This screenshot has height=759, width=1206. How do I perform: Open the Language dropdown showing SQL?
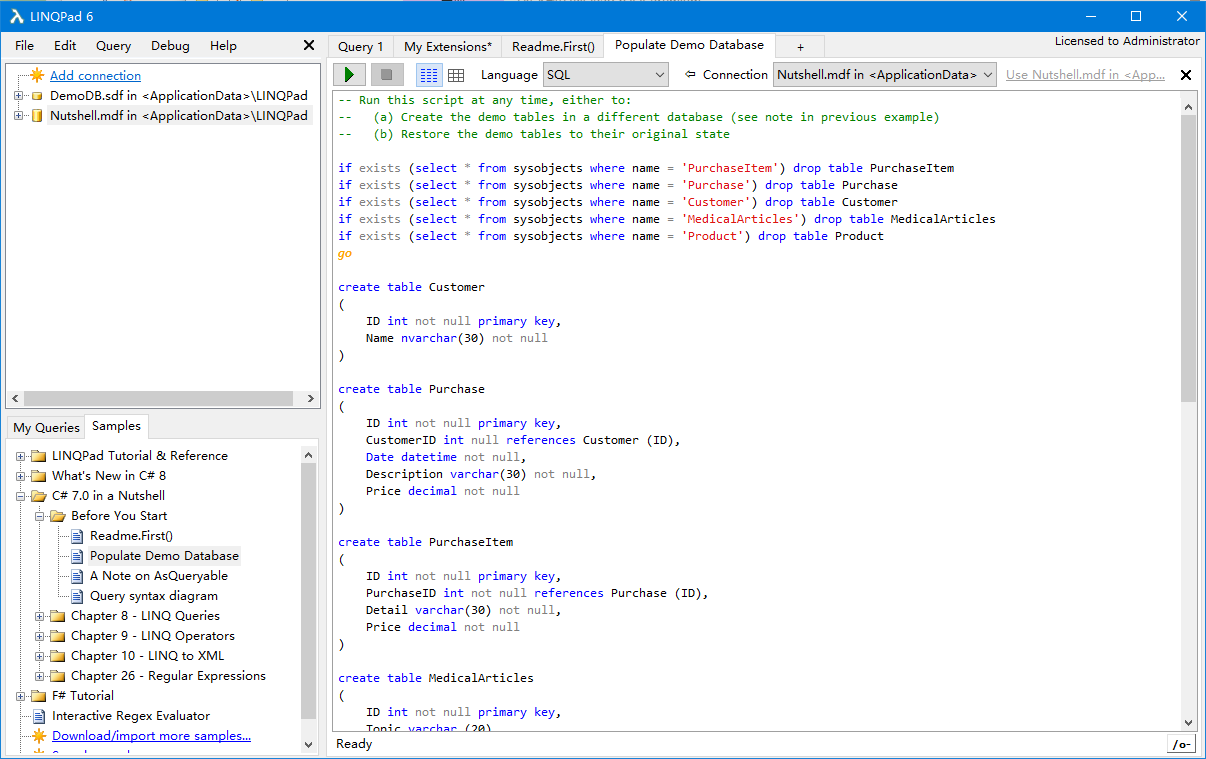pyautogui.click(x=606, y=75)
